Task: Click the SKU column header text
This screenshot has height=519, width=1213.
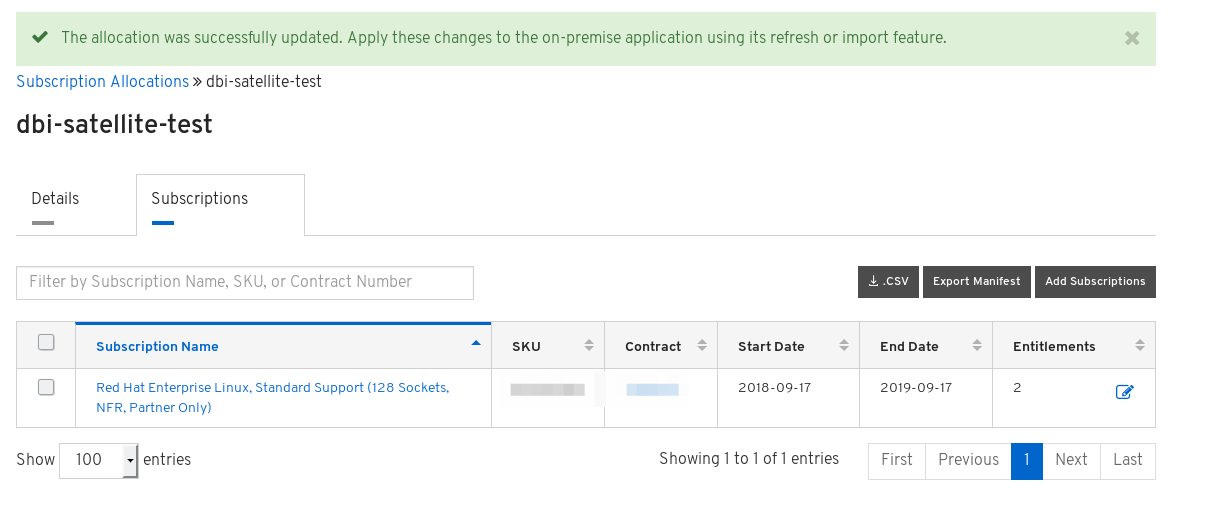Action: pos(526,347)
